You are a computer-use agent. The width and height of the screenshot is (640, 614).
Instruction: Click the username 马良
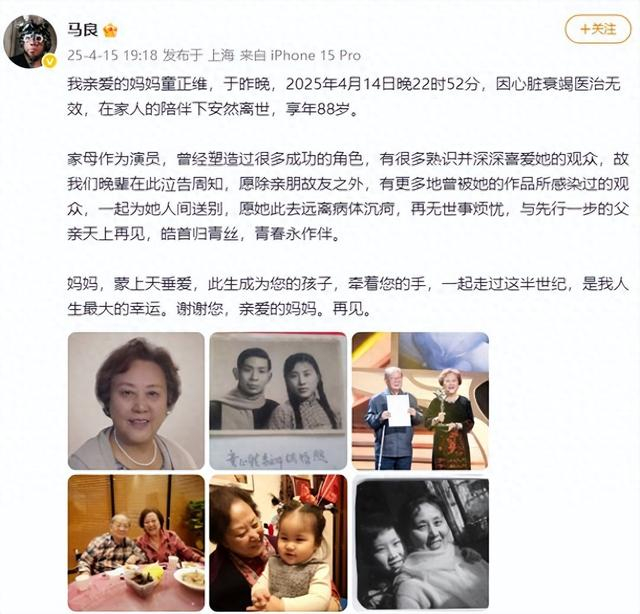tap(82, 29)
